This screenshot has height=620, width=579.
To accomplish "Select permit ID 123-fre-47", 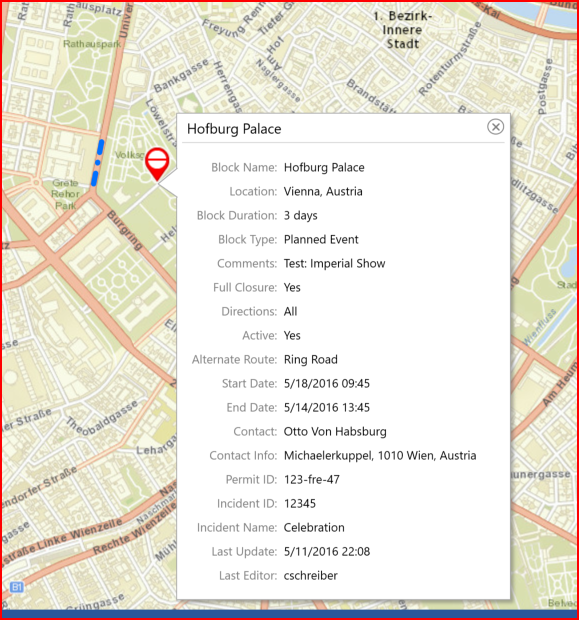I will (x=312, y=480).
